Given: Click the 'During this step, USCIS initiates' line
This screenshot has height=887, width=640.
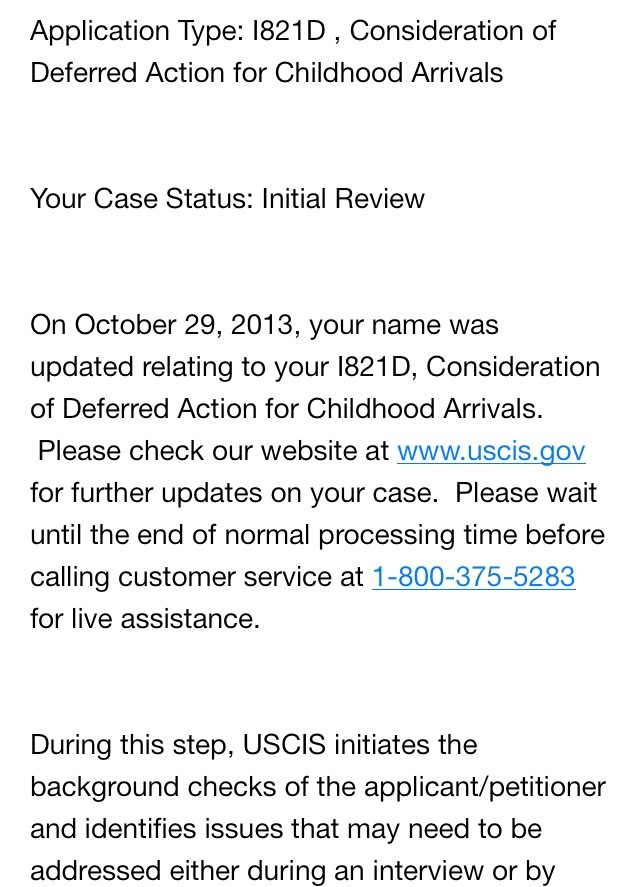Looking at the screenshot, I should (254, 746).
